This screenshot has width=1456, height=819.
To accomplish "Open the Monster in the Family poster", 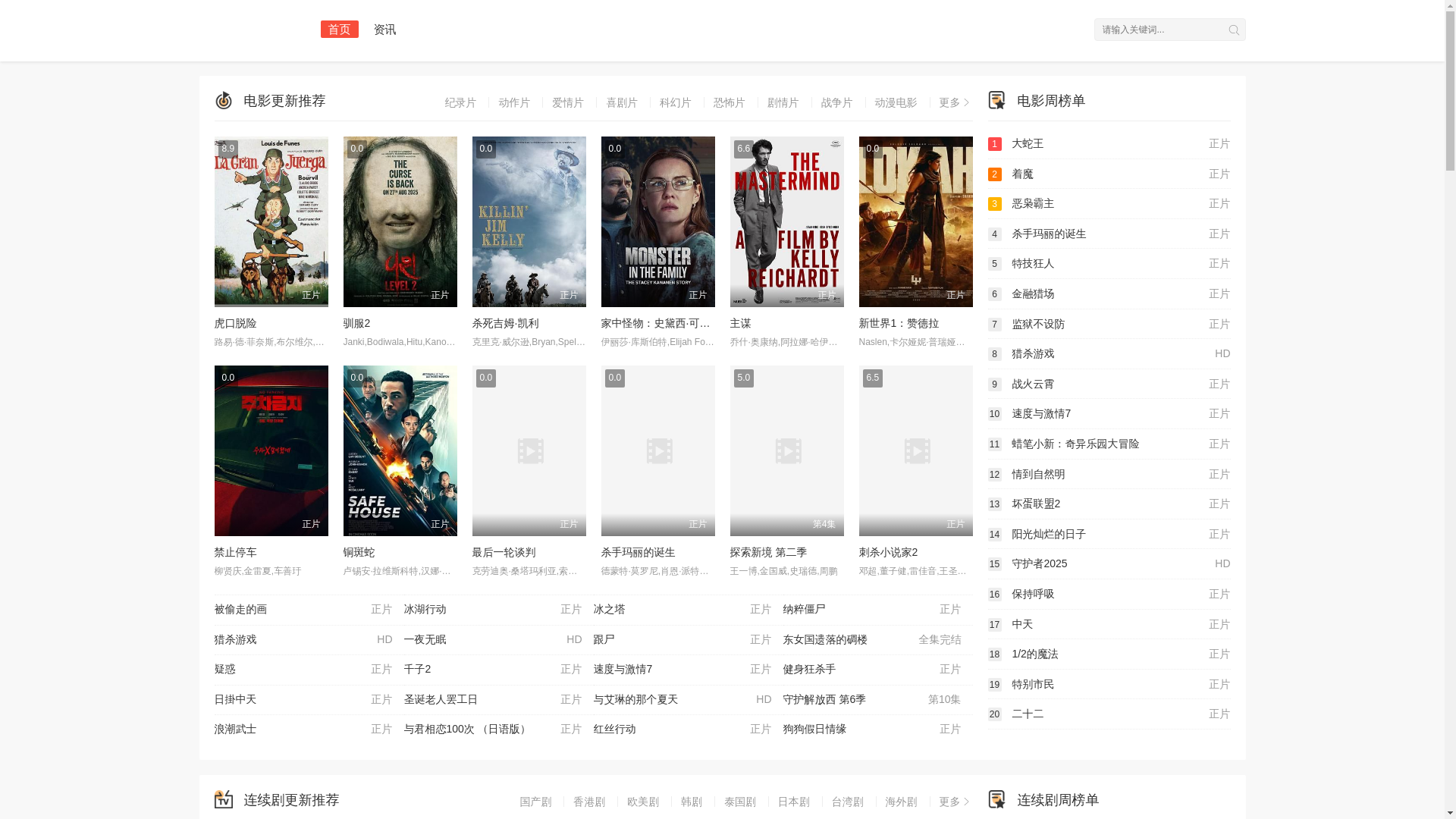I will [657, 221].
